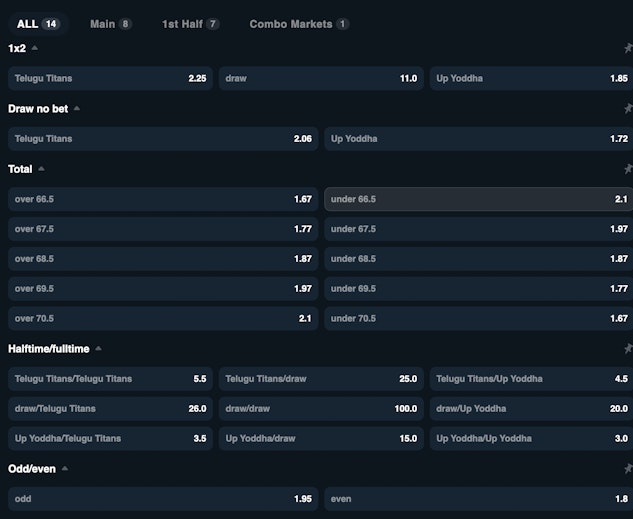Pick the even outcome at 1.8
Viewport: 633px width, 519px height.
478,498
